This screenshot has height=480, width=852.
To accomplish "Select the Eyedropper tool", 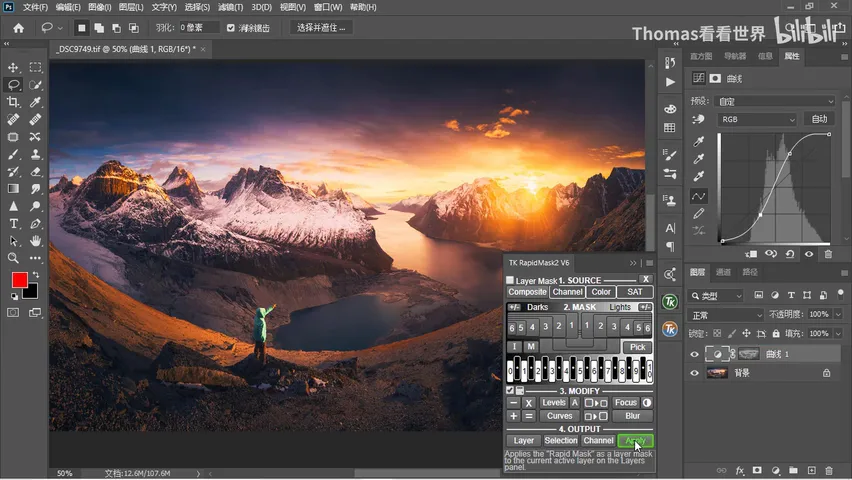I will (x=35, y=102).
